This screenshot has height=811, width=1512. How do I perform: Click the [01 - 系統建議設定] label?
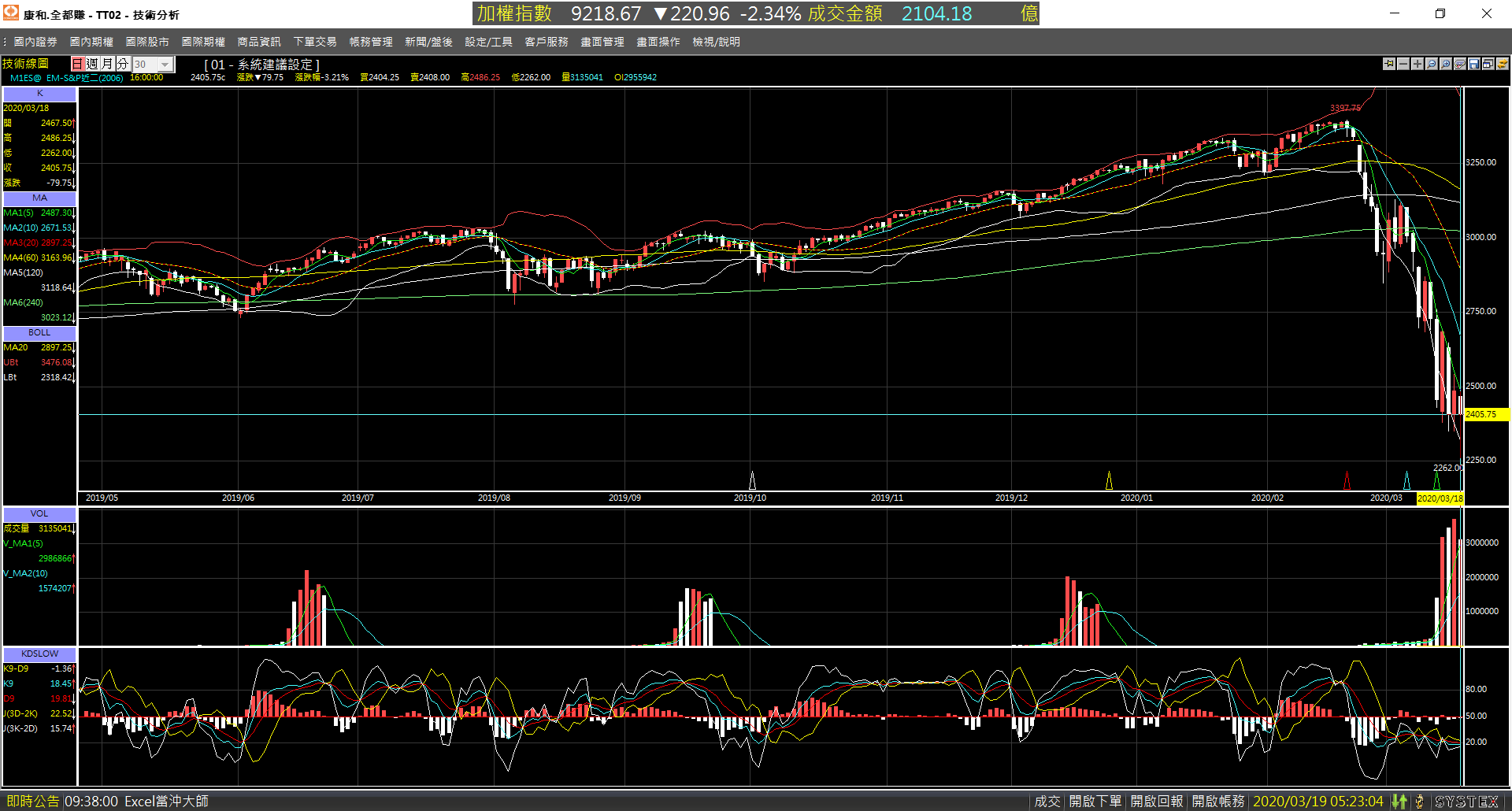261,65
